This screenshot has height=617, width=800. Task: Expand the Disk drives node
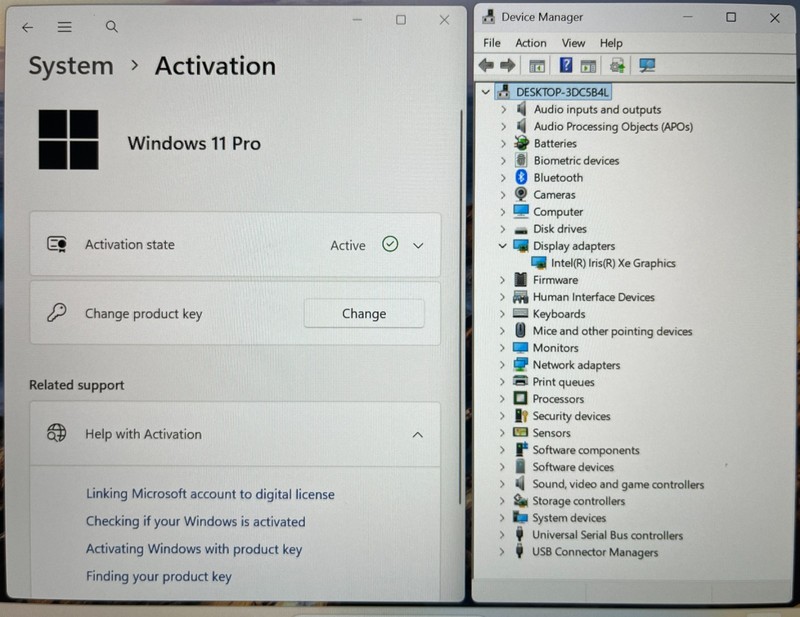(x=503, y=229)
